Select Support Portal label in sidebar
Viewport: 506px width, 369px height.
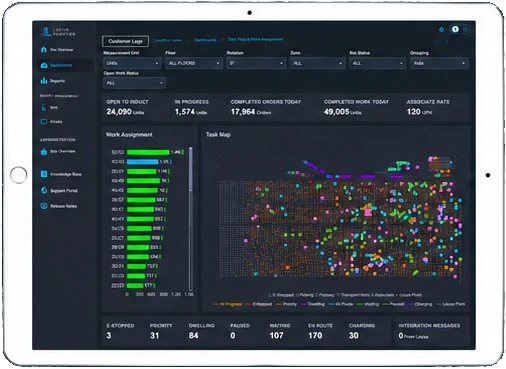[64, 191]
